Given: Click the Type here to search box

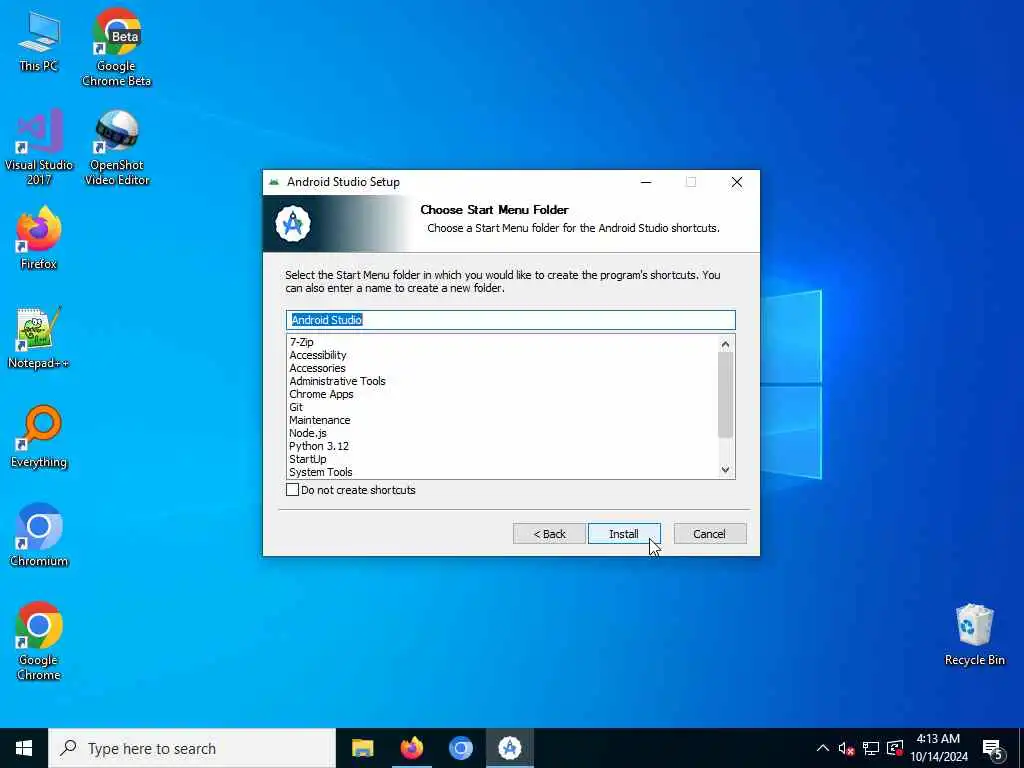Looking at the screenshot, I should [x=192, y=748].
